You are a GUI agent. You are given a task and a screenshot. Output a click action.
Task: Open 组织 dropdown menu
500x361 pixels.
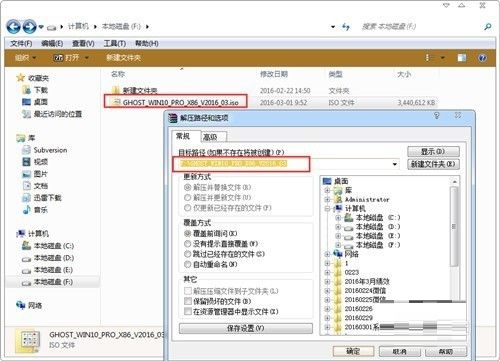tap(25, 58)
